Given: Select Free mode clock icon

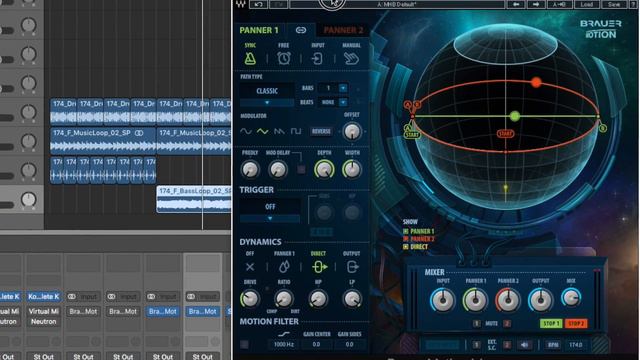Looking at the screenshot, I should [284, 58].
